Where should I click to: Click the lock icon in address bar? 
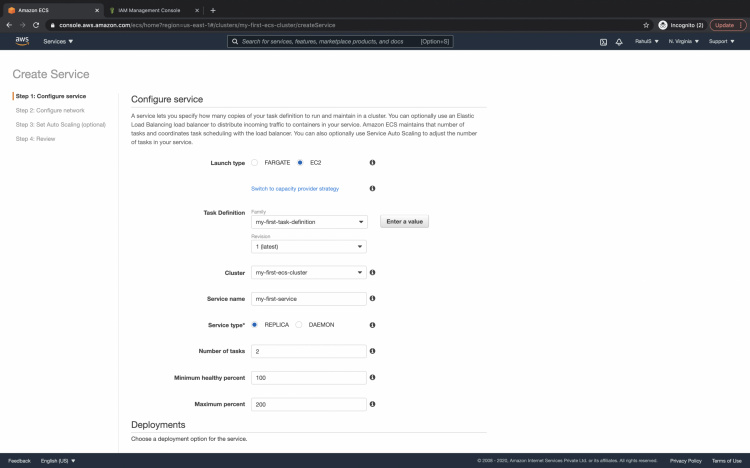pyautogui.click(x=53, y=25)
